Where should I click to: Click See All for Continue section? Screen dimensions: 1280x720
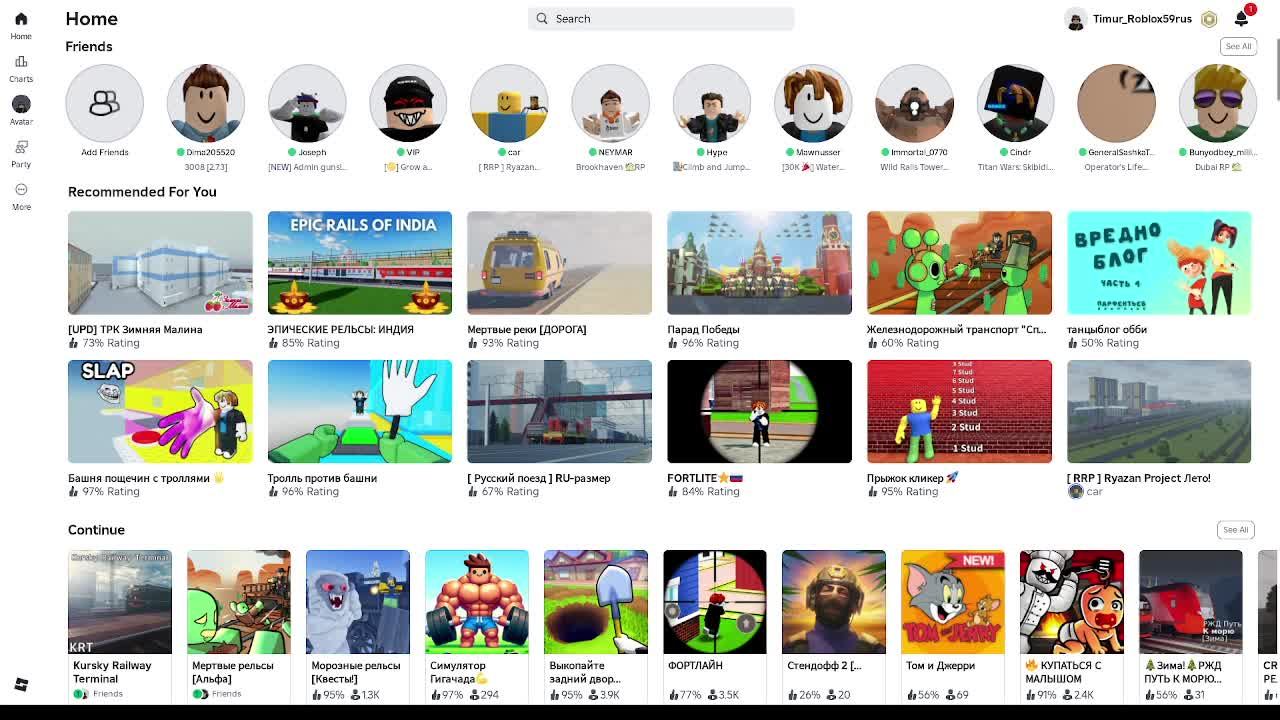(1235, 530)
